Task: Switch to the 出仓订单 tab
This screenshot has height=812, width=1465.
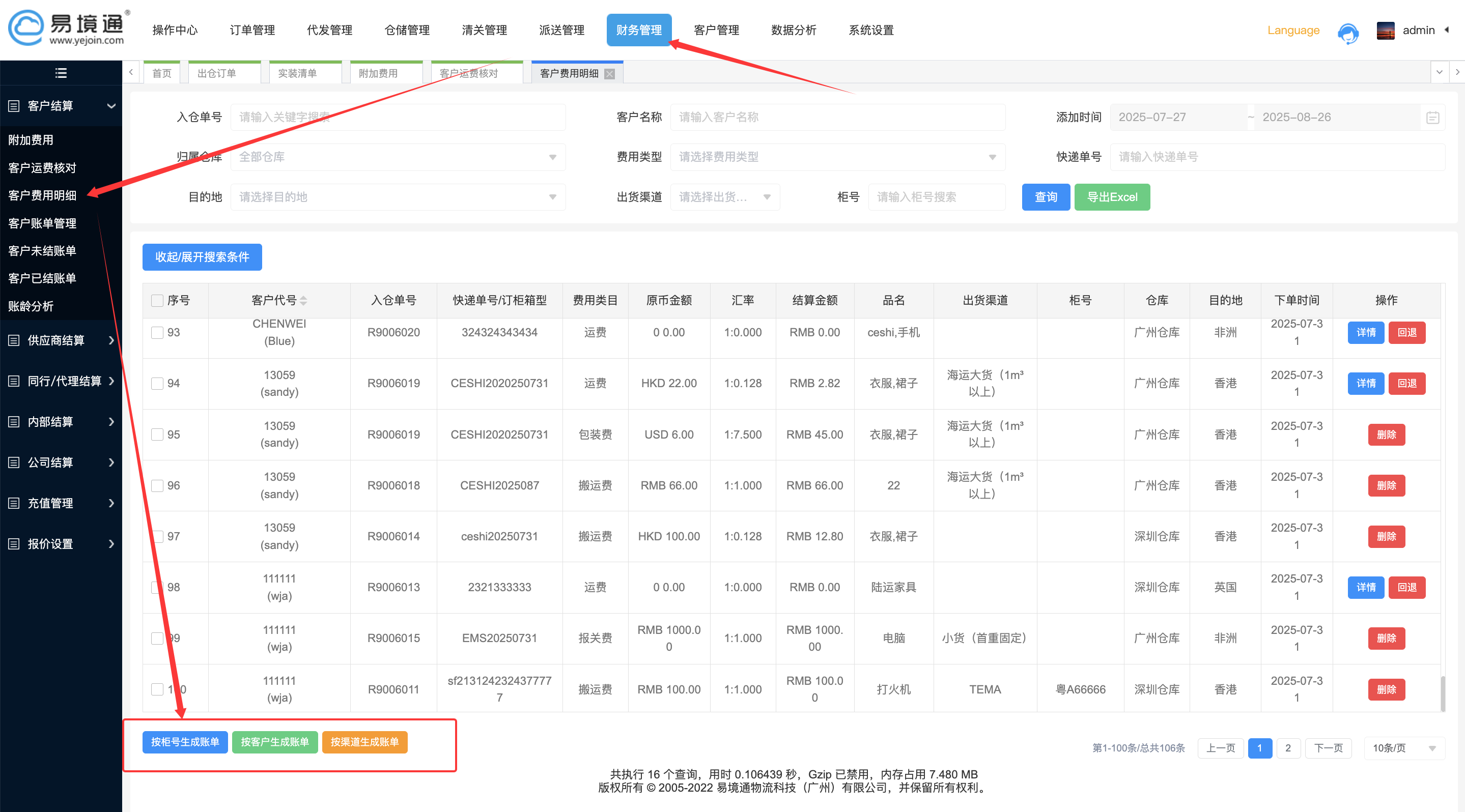Action: tap(224, 73)
